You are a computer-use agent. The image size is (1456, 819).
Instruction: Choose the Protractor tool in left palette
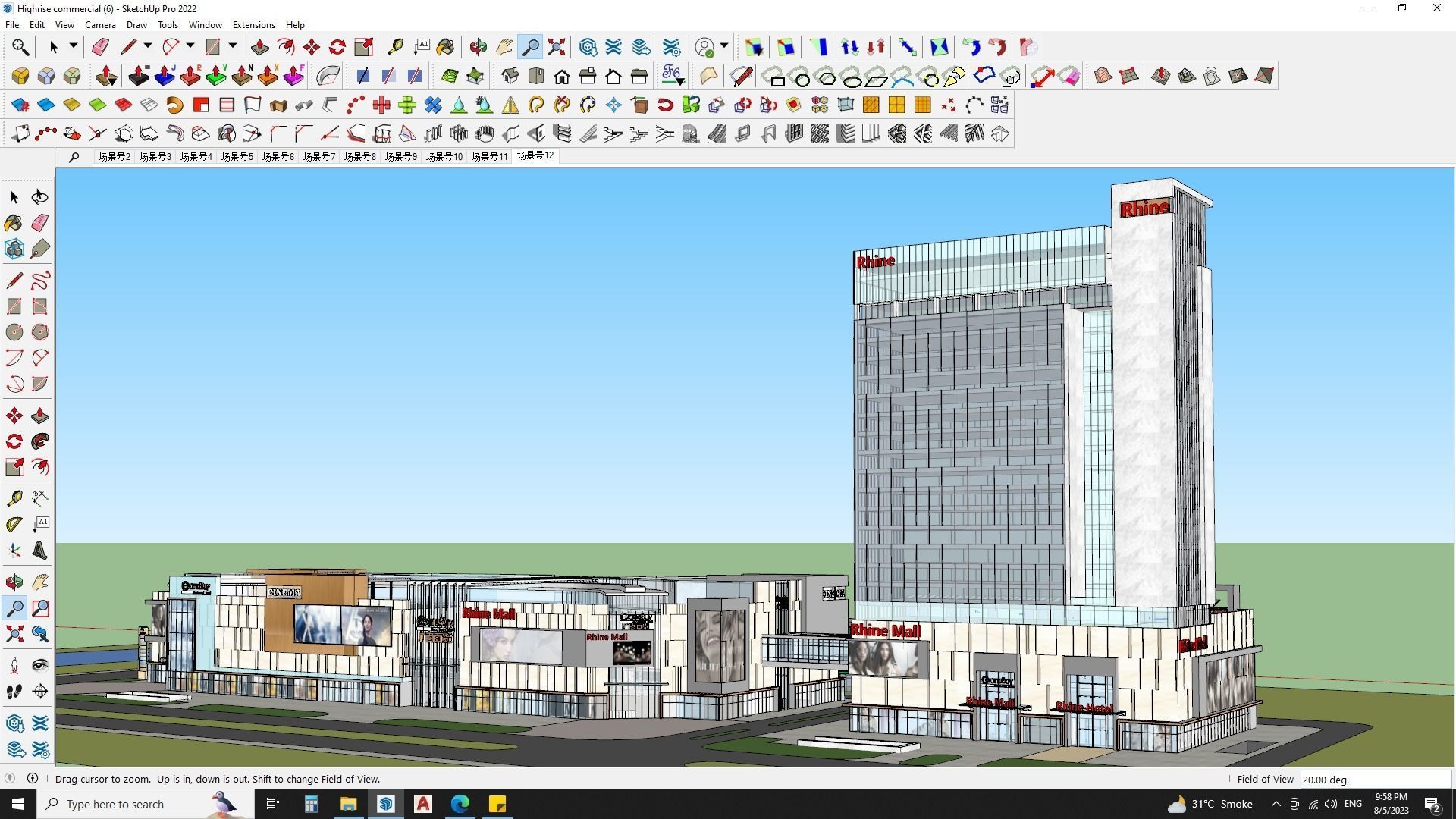click(x=14, y=524)
